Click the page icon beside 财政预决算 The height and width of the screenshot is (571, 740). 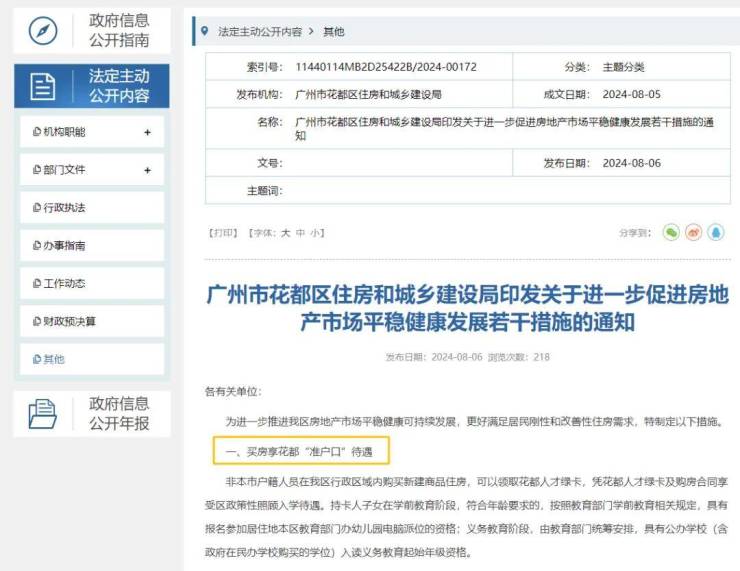click(37, 321)
